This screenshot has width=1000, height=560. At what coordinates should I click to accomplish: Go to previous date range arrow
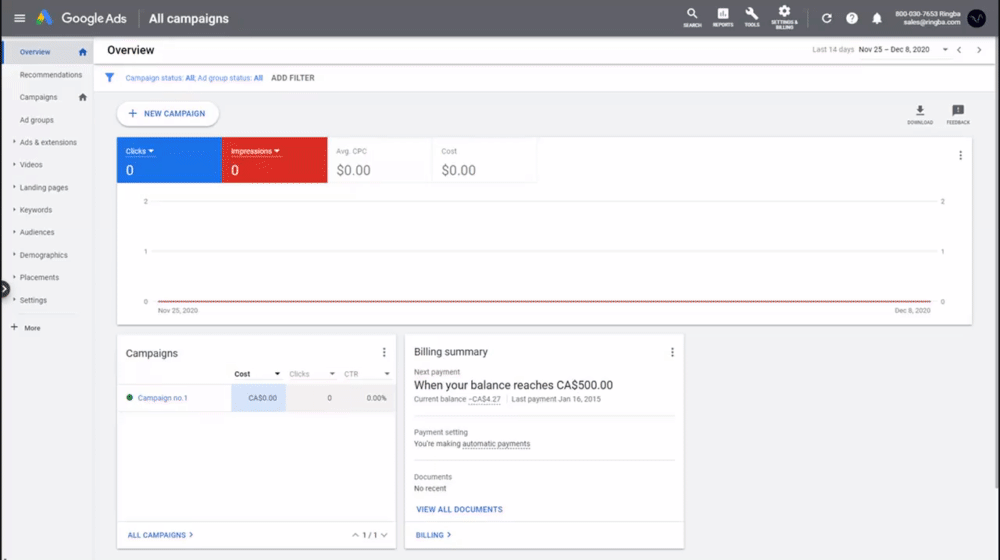(x=959, y=50)
